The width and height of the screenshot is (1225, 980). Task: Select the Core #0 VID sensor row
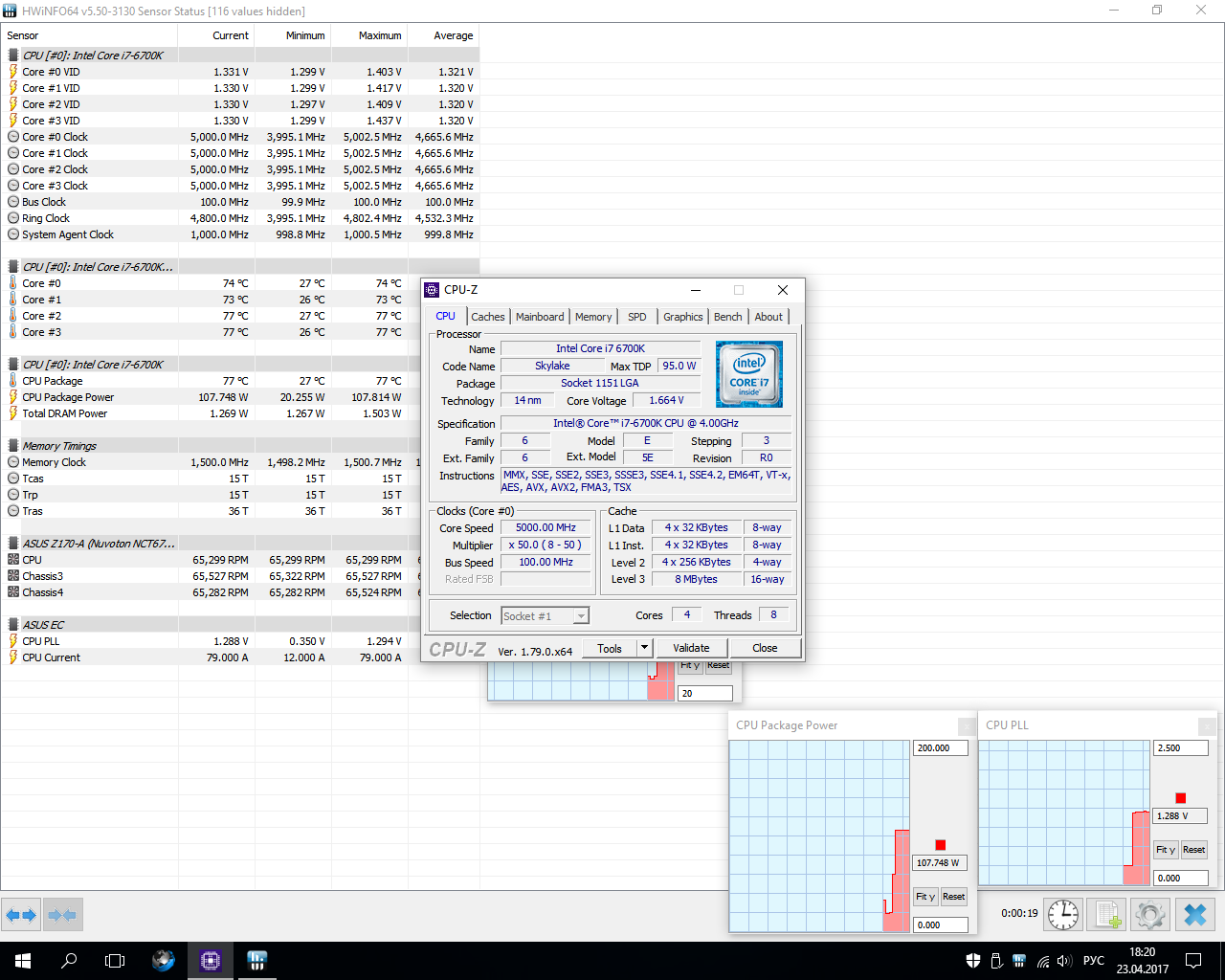click(240, 72)
